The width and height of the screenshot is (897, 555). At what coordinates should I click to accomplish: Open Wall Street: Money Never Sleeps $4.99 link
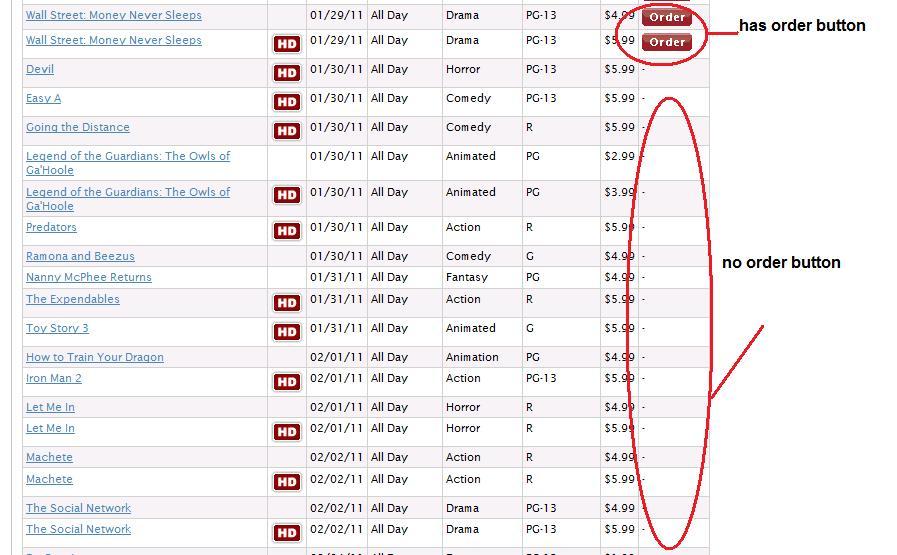pyautogui.click(x=114, y=15)
